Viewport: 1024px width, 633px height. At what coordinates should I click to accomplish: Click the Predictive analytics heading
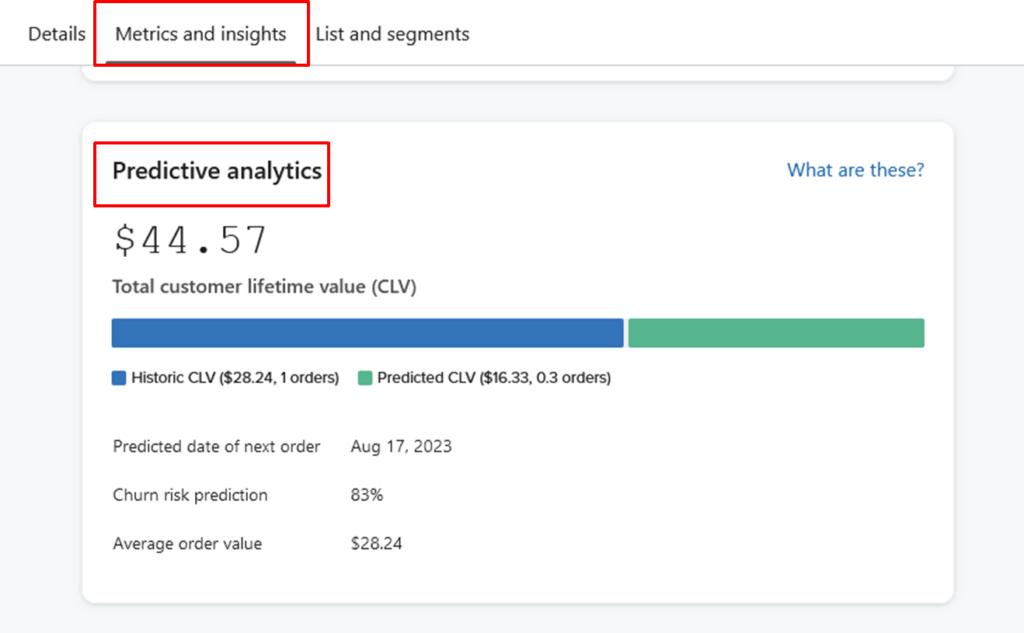(217, 171)
